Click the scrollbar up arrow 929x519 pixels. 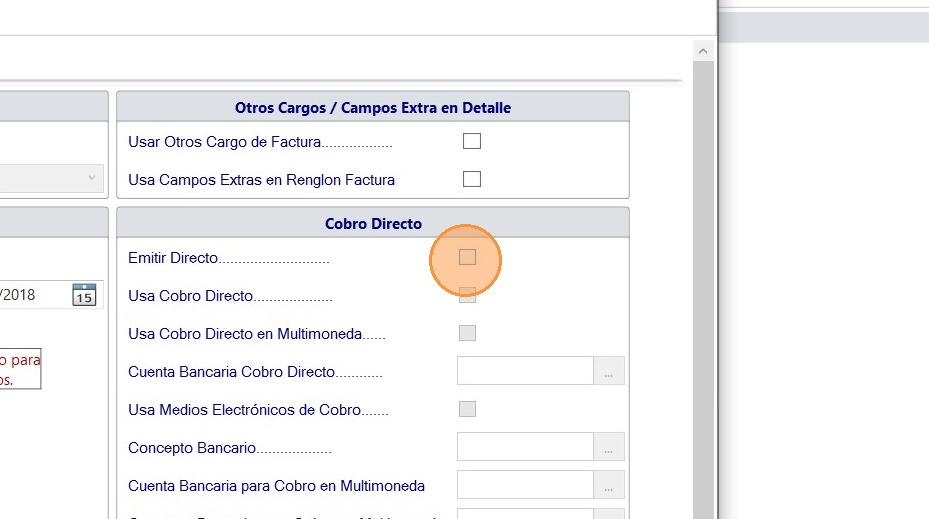pyautogui.click(x=703, y=51)
